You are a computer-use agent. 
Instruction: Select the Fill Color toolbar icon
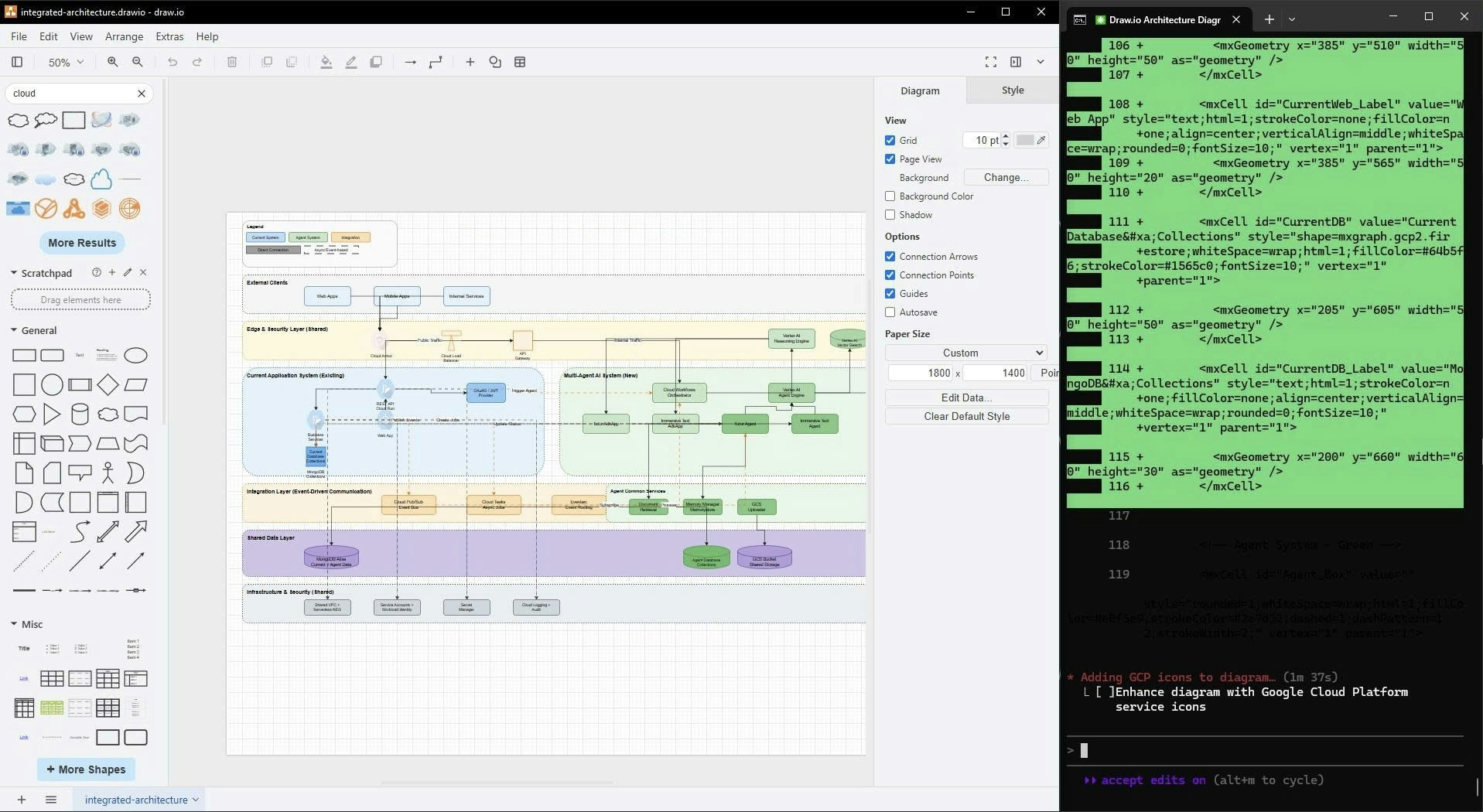(326, 62)
